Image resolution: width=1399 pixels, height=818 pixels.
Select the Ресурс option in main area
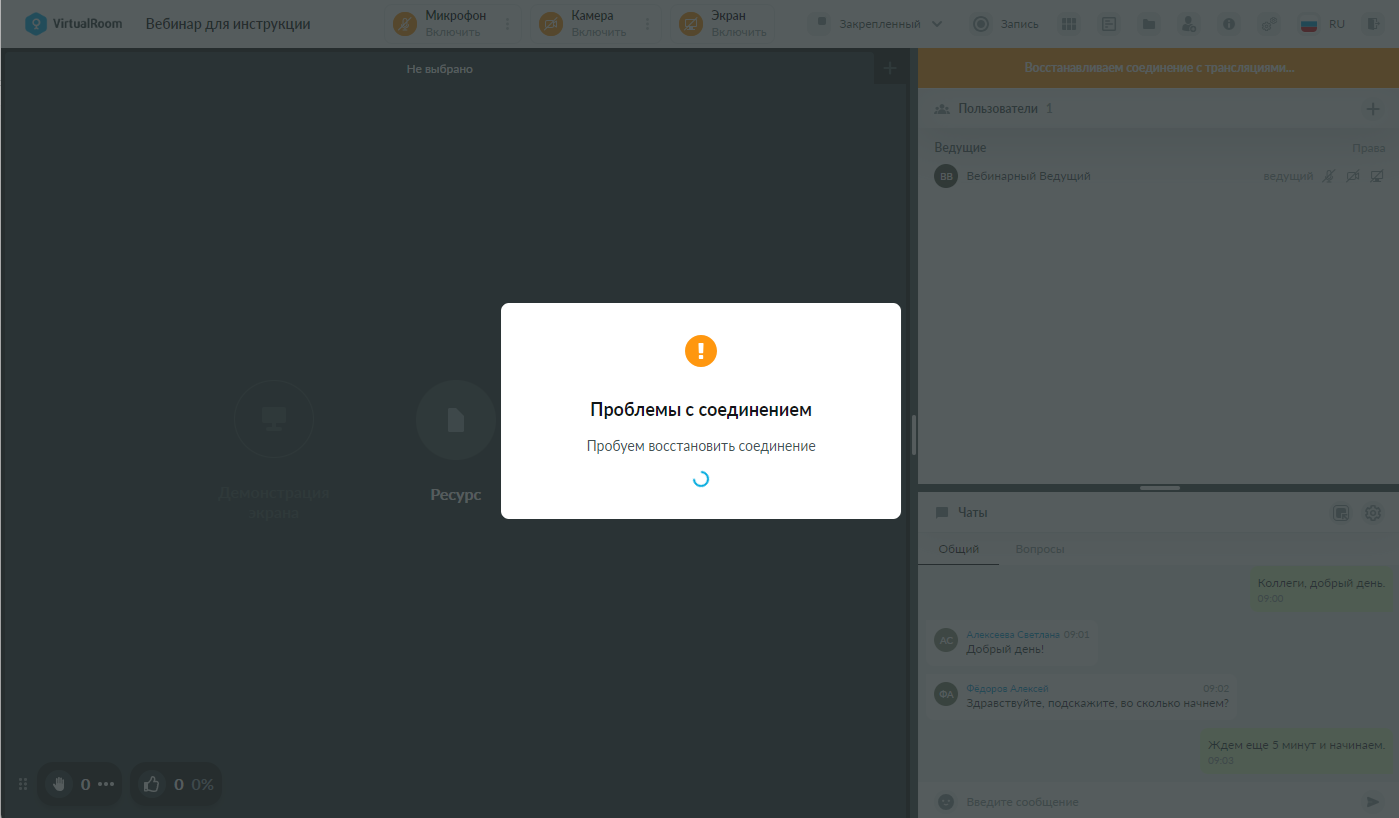pyautogui.click(x=456, y=442)
